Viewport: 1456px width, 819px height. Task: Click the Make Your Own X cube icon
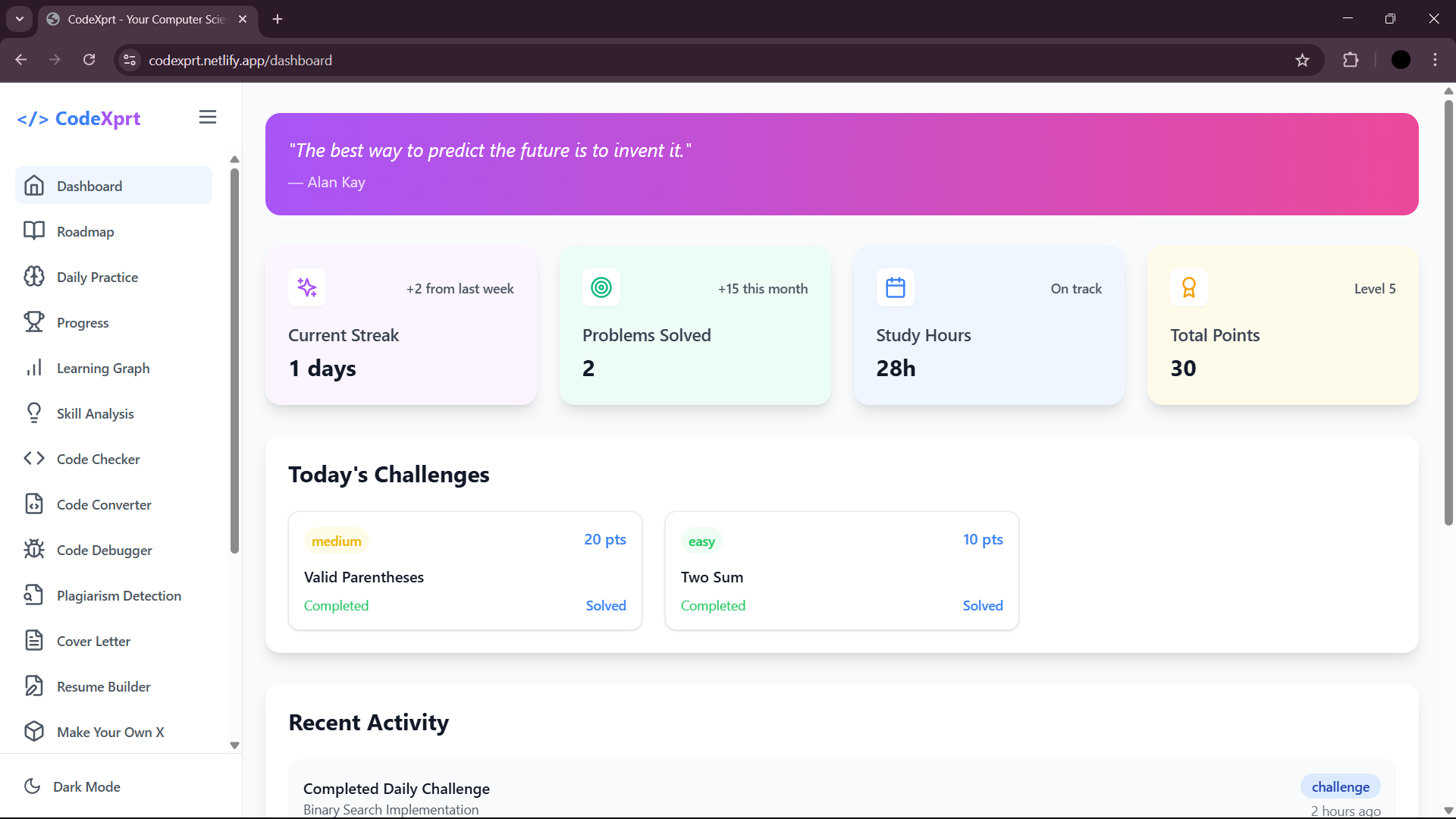click(x=34, y=731)
